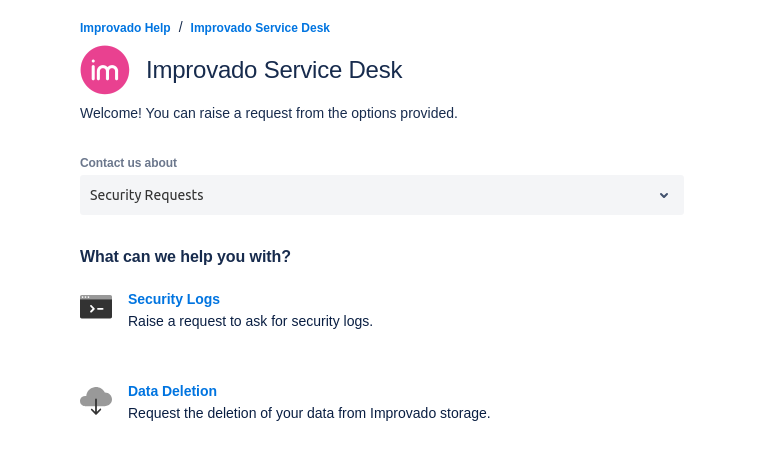The image size is (782, 472).
Task: Click the breadcrumb slash separator
Action: (181, 27)
